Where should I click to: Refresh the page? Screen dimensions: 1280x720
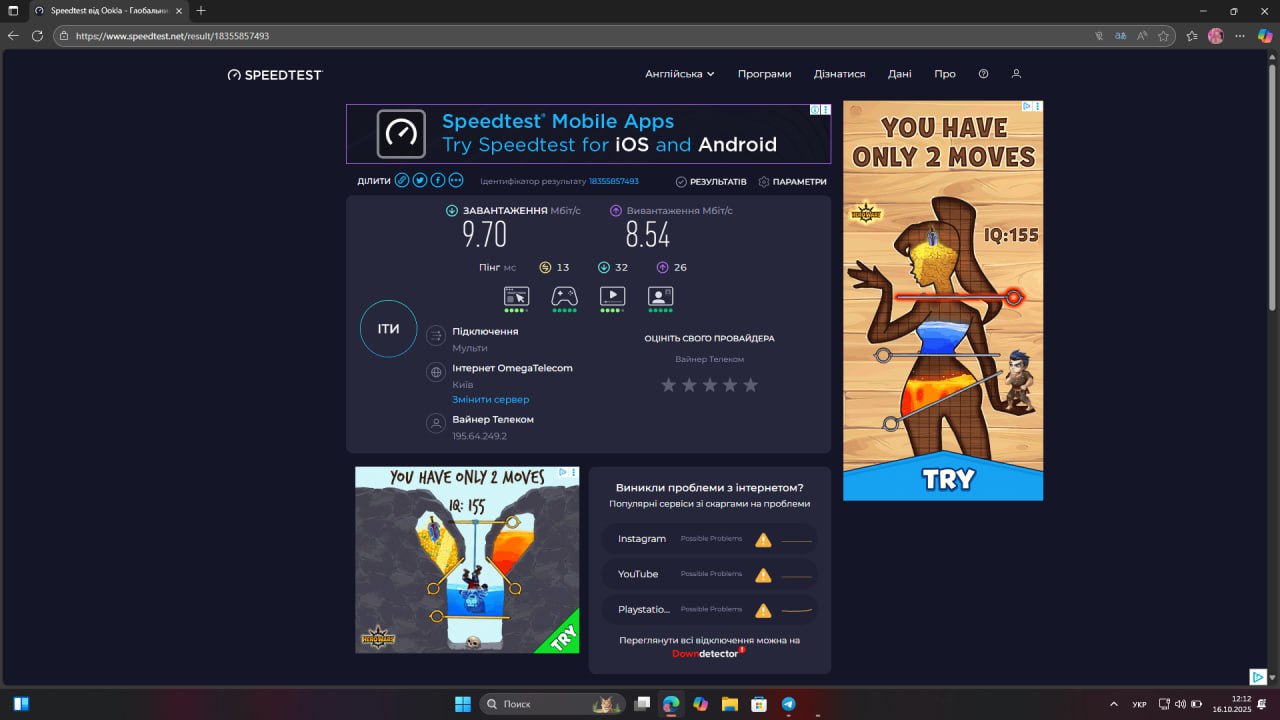coord(37,35)
